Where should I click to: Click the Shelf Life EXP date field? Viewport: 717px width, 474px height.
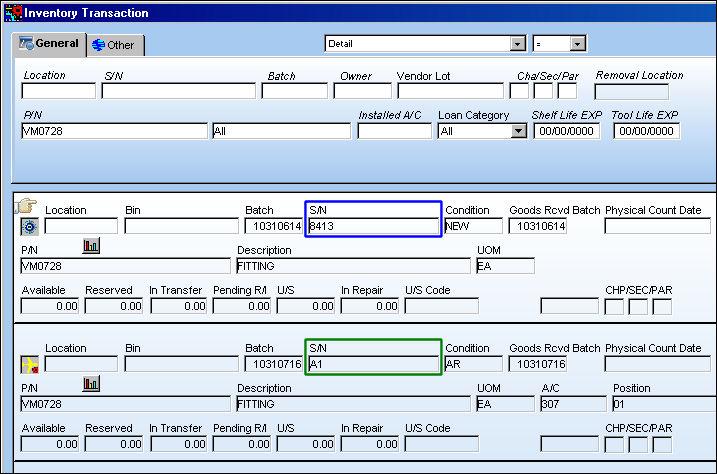click(x=567, y=131)
